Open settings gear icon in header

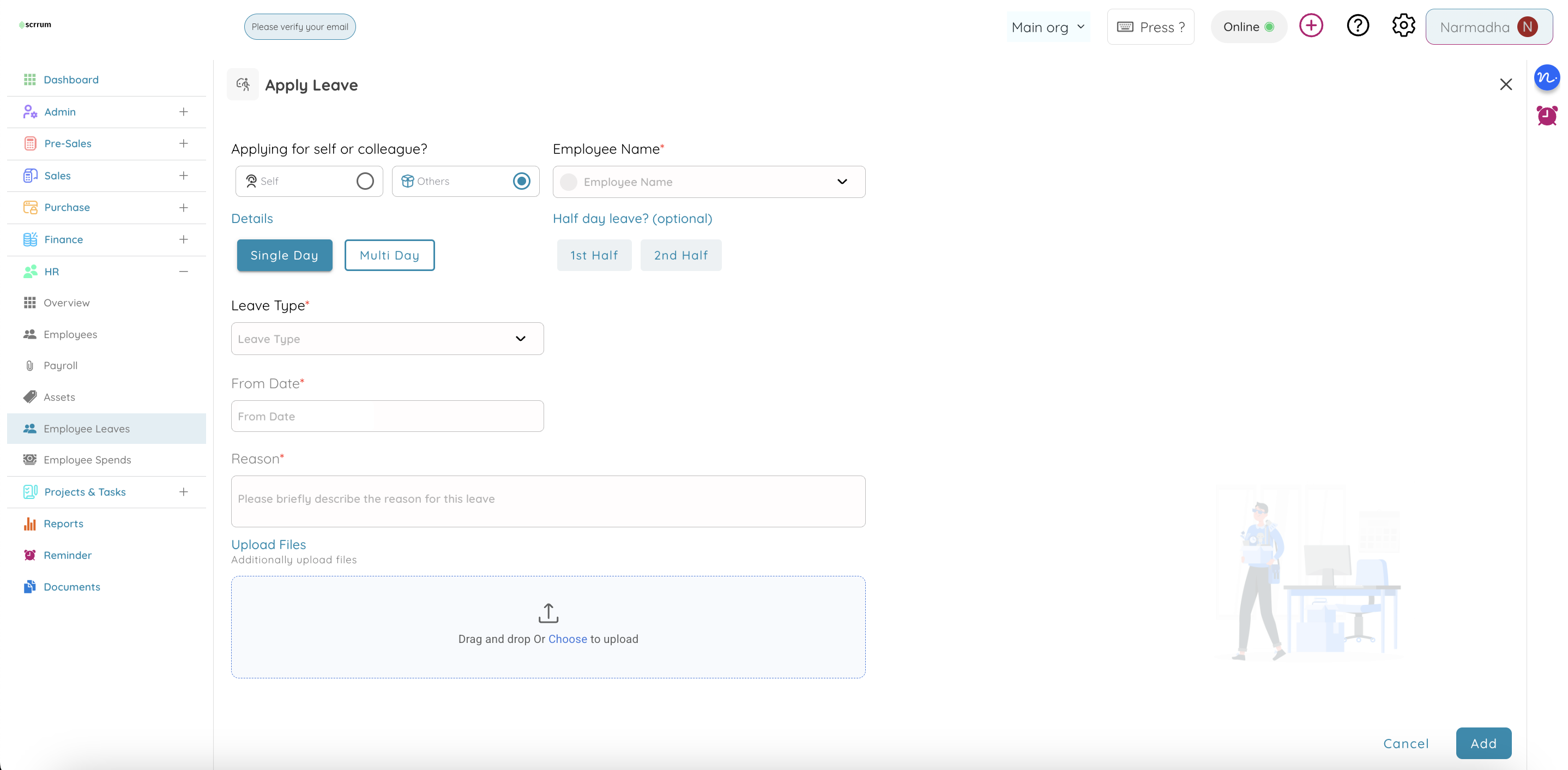(1403, 26)
